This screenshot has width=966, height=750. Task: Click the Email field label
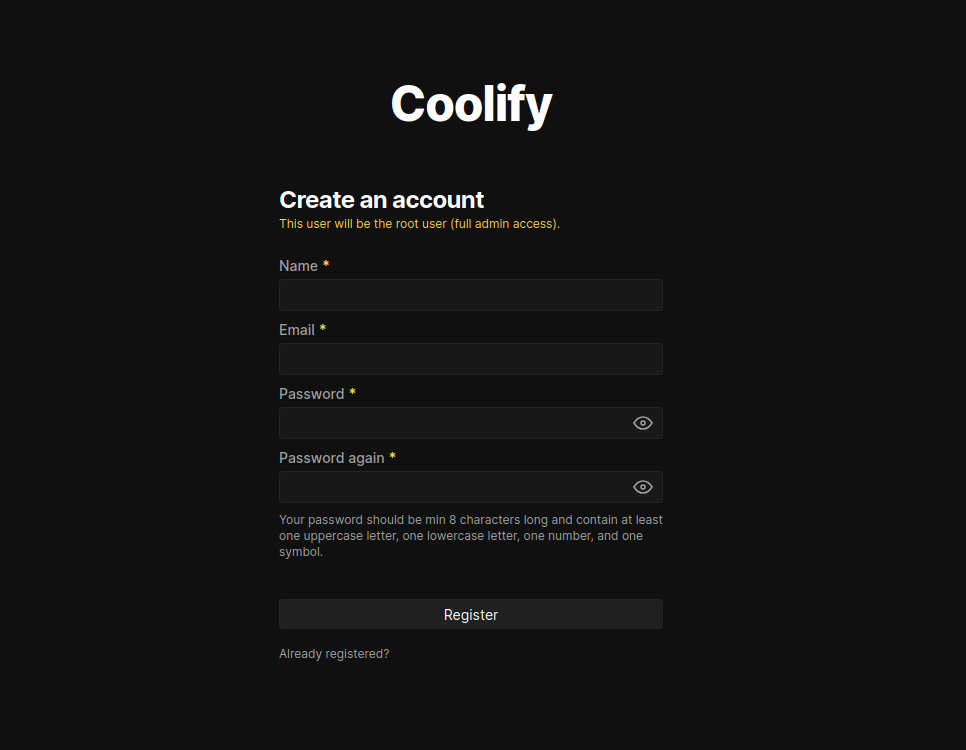297,330
